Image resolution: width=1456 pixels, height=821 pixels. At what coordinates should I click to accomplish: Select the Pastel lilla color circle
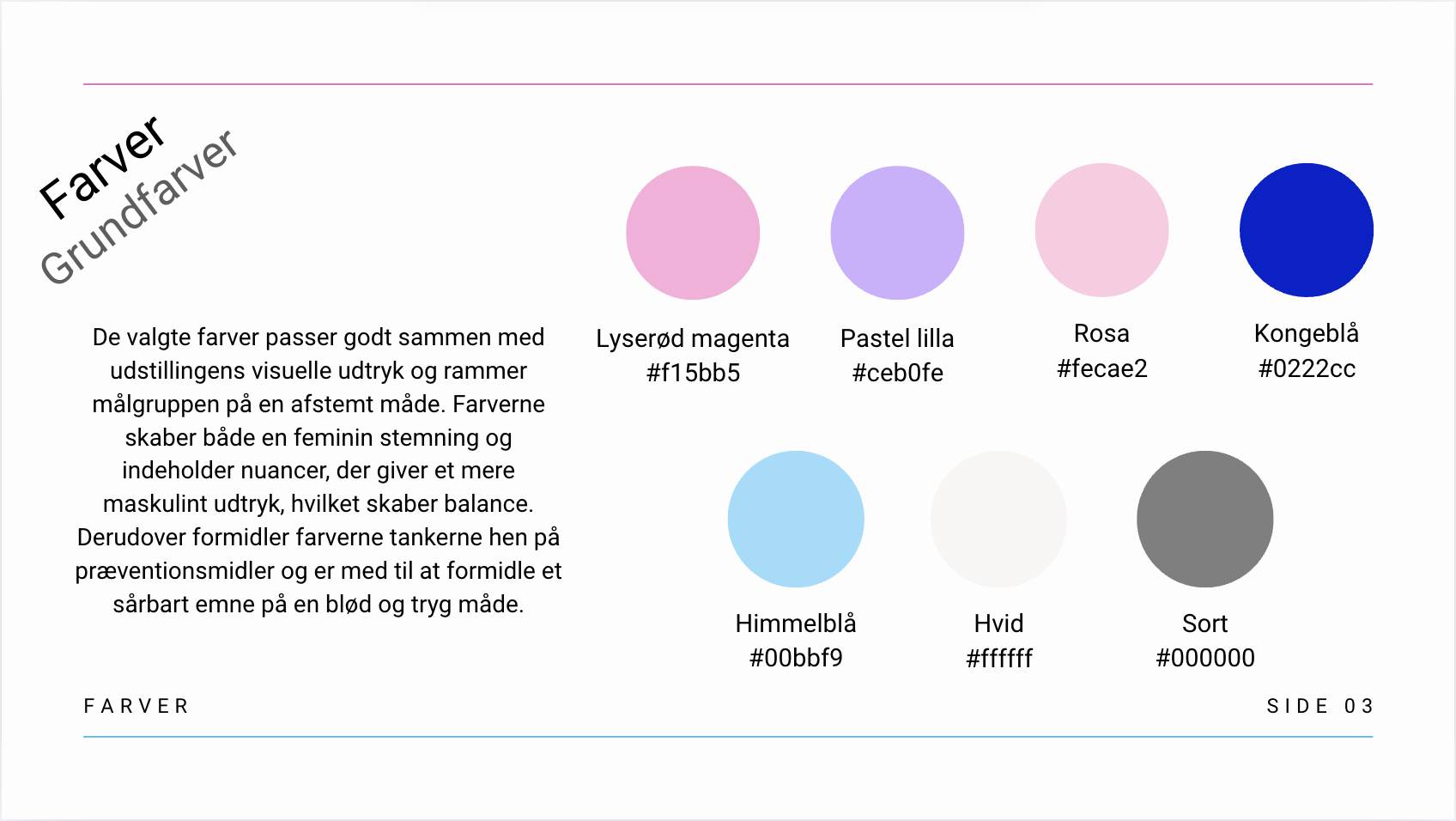point(897,233)
